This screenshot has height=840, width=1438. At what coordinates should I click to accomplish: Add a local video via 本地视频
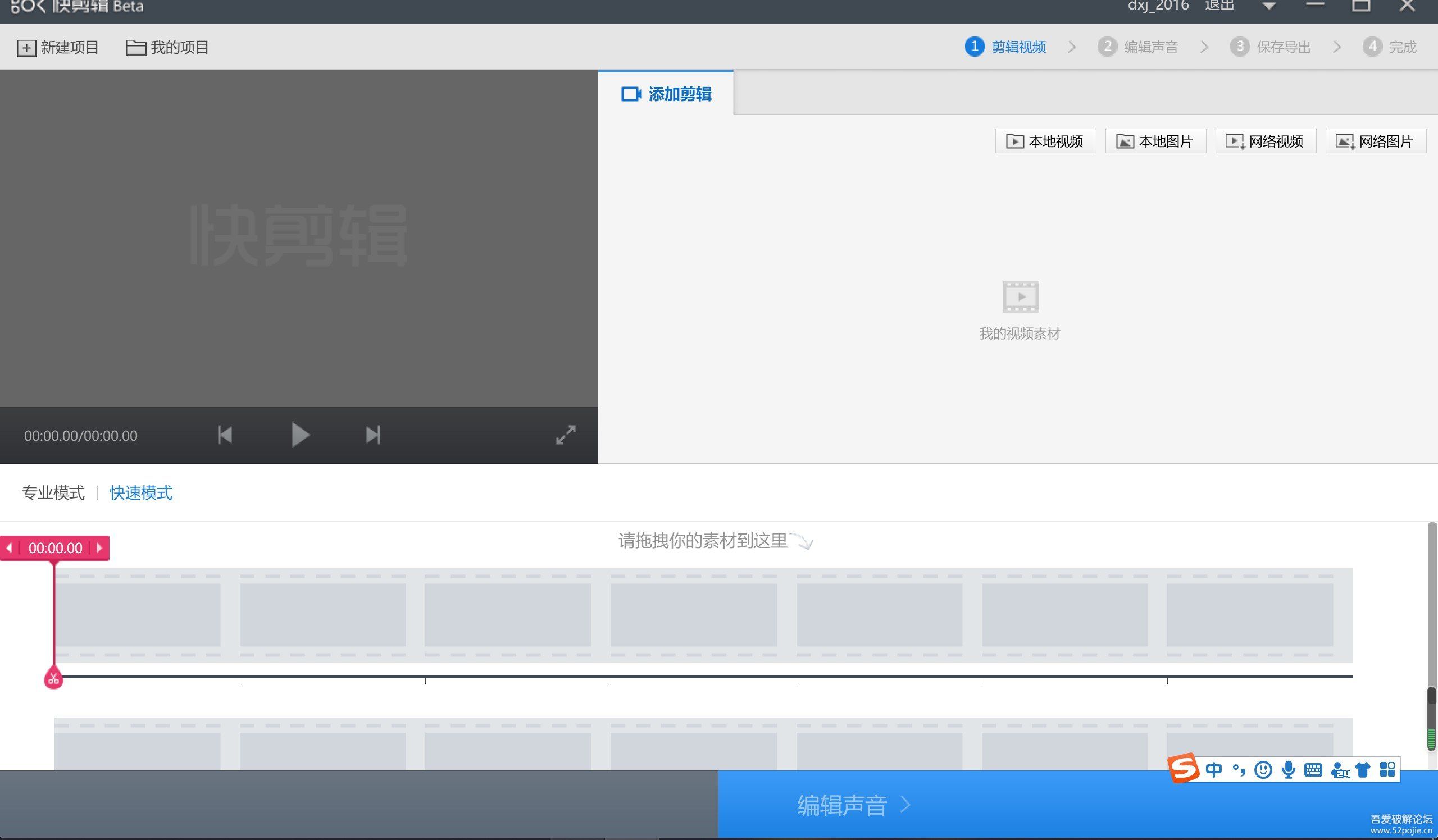(x=1045, y=141)
